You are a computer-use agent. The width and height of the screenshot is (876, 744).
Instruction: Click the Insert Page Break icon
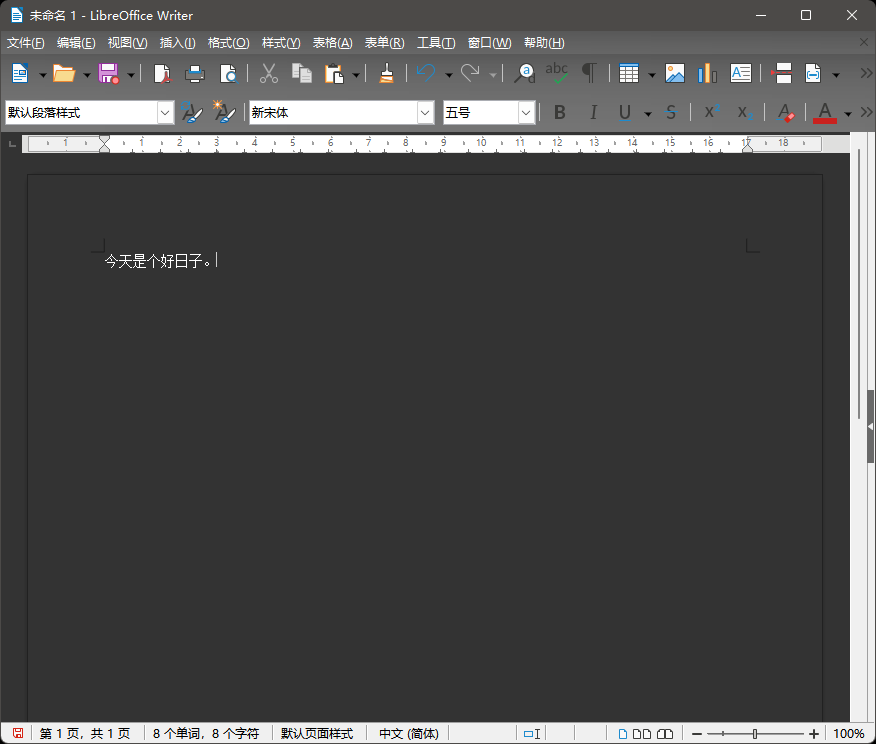coord(782,73)
